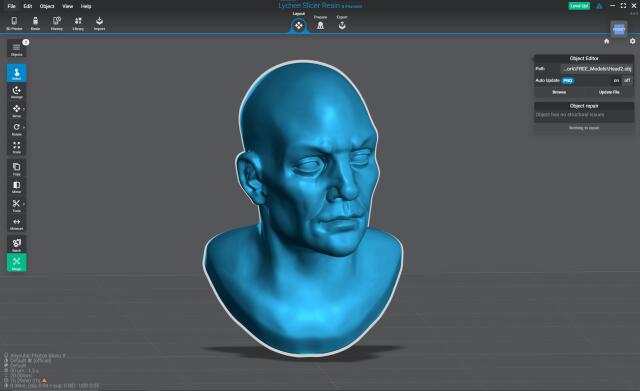Expand the Rotate tool submenu arrow
This screenshot has width=640, height=391.
pos(24,127)
